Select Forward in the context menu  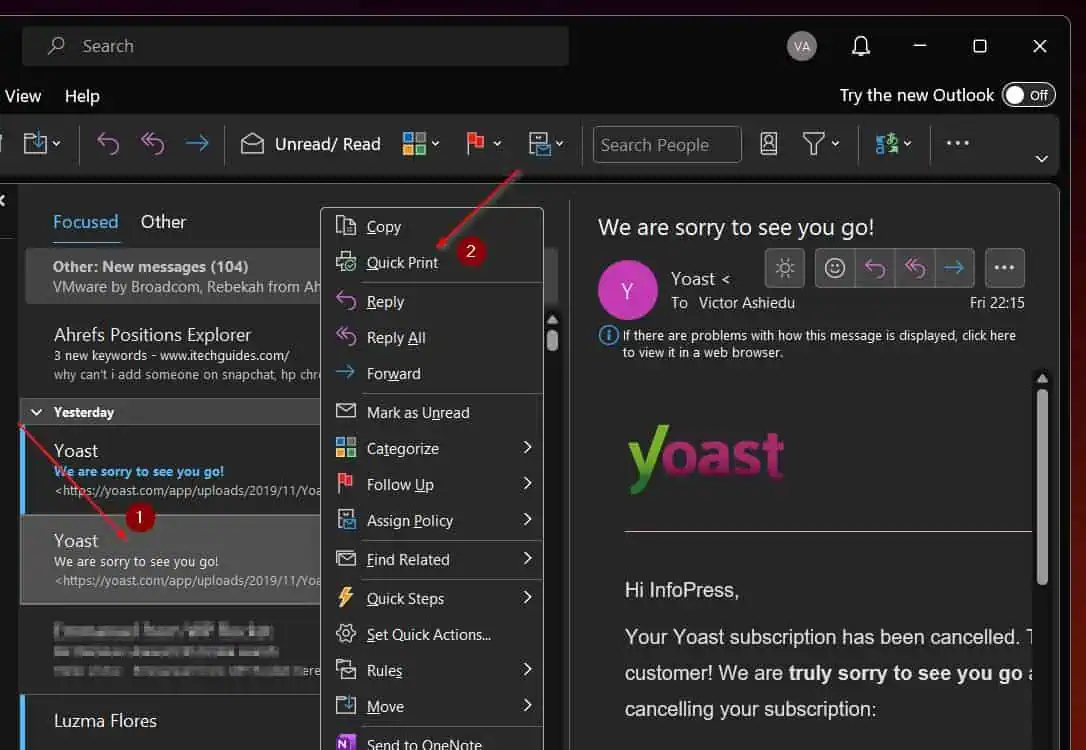(x=432, y=373)
